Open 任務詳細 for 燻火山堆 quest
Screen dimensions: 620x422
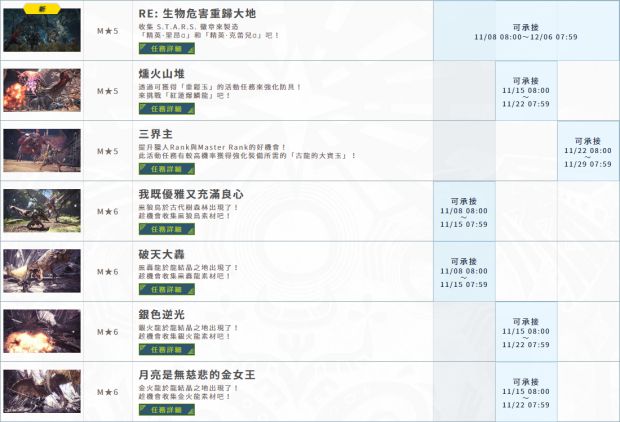[166, 109]
